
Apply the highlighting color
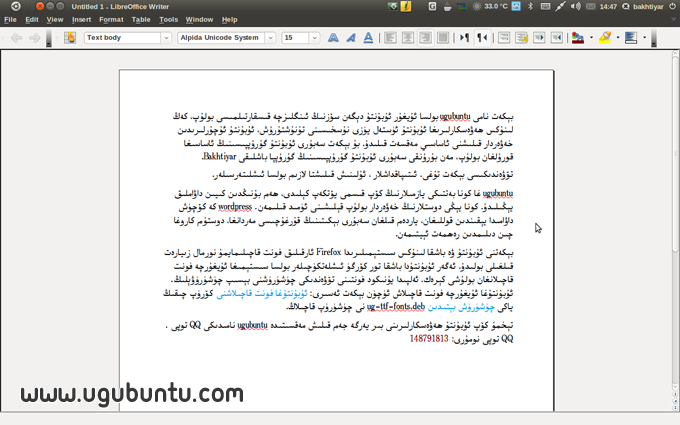tap(605, 38)
